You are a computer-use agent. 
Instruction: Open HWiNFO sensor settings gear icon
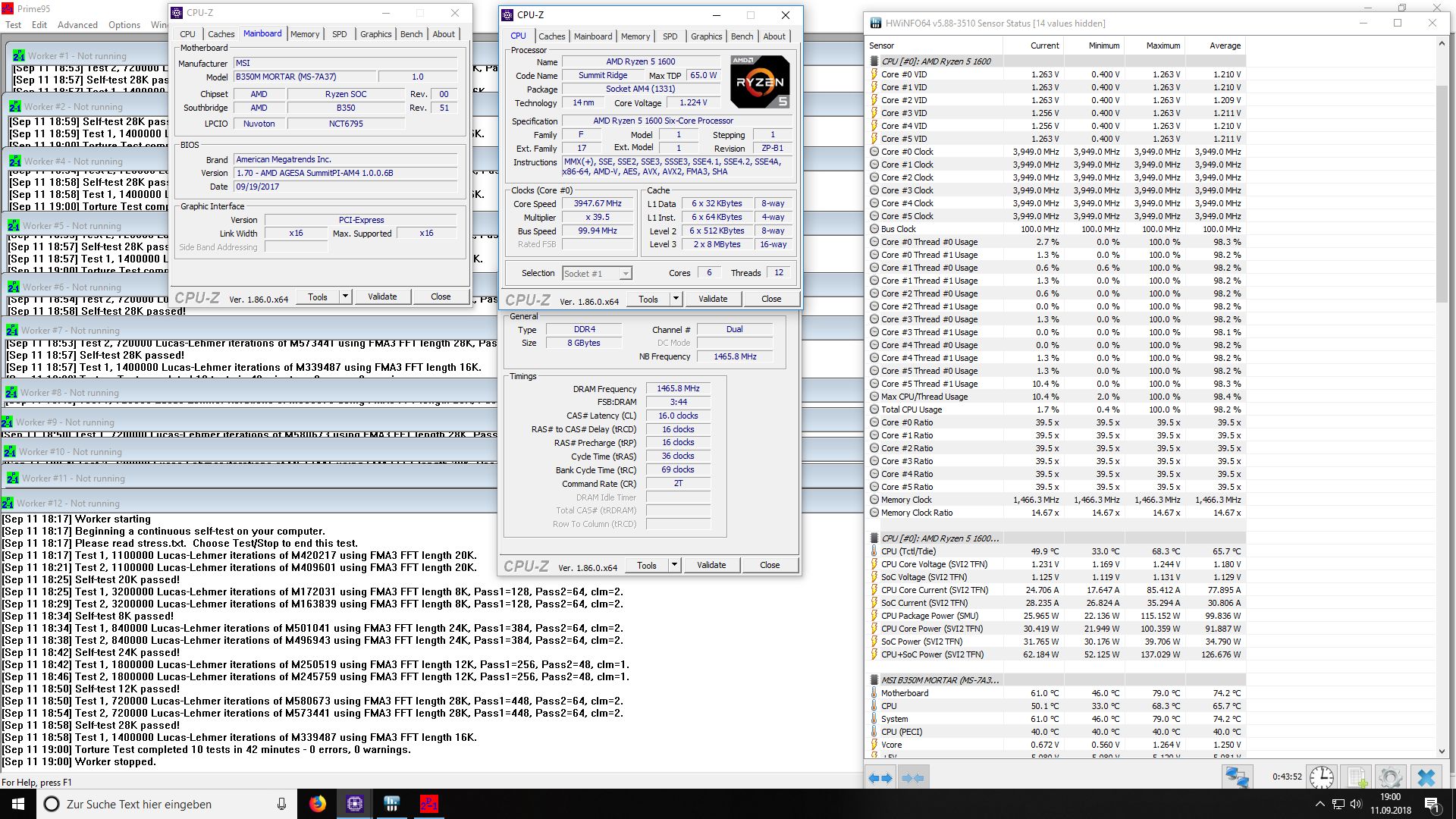click(x=1390, y=777)
